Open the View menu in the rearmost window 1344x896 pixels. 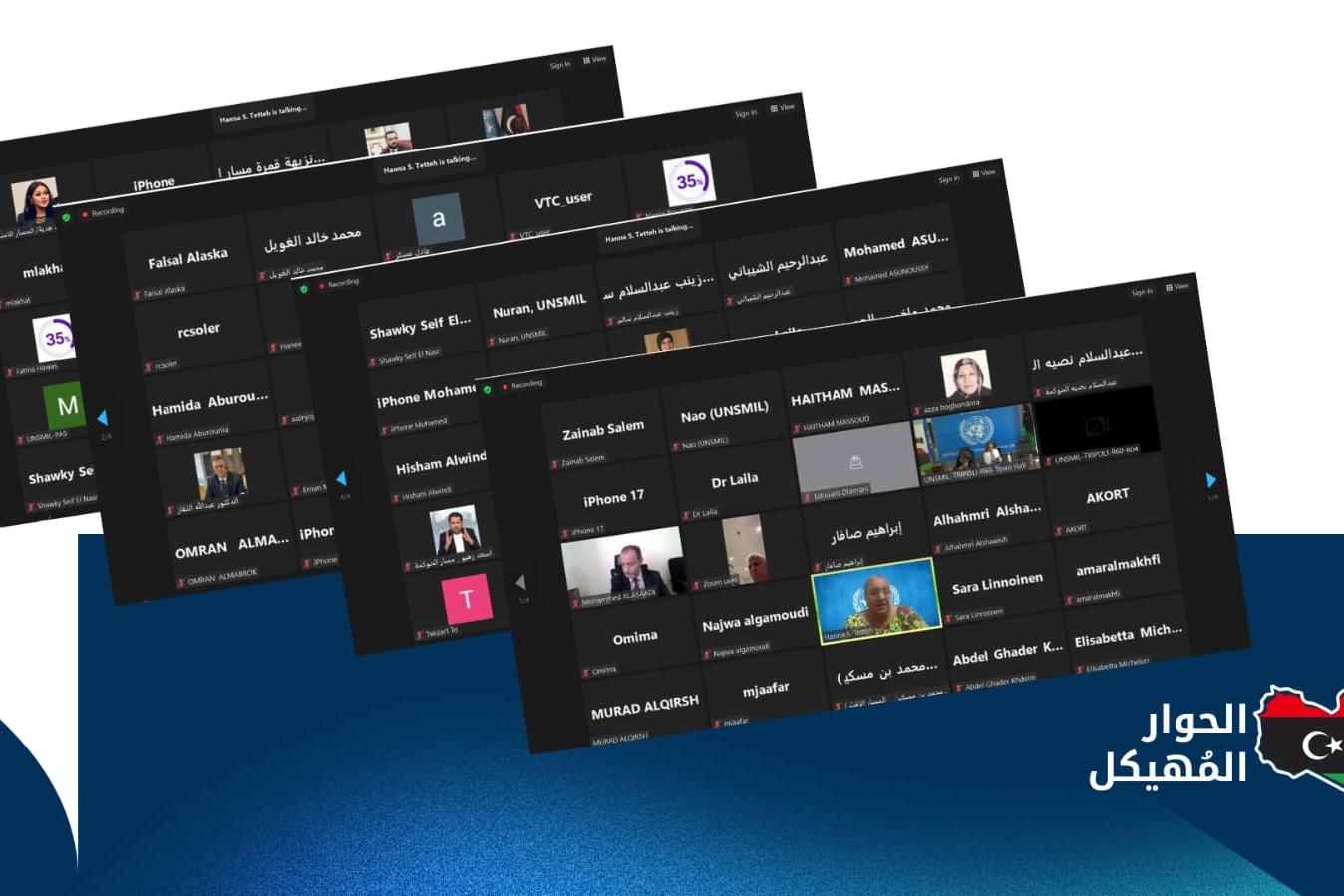pyautogui.click(x=594, y=60)
